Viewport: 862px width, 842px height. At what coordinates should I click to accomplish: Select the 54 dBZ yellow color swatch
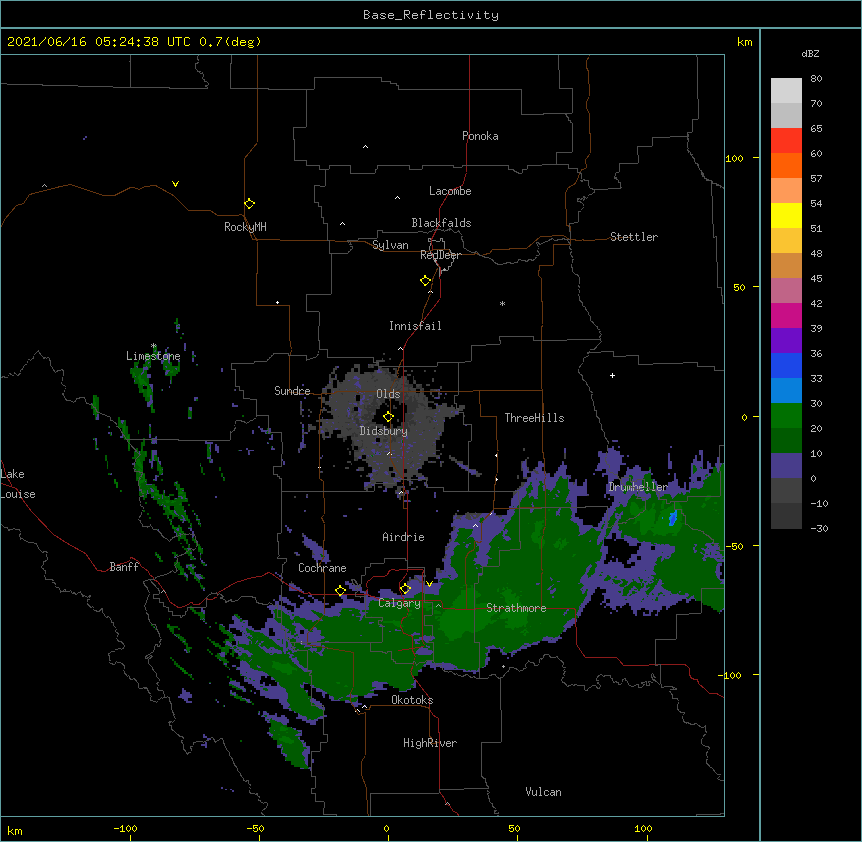(786, 215)
